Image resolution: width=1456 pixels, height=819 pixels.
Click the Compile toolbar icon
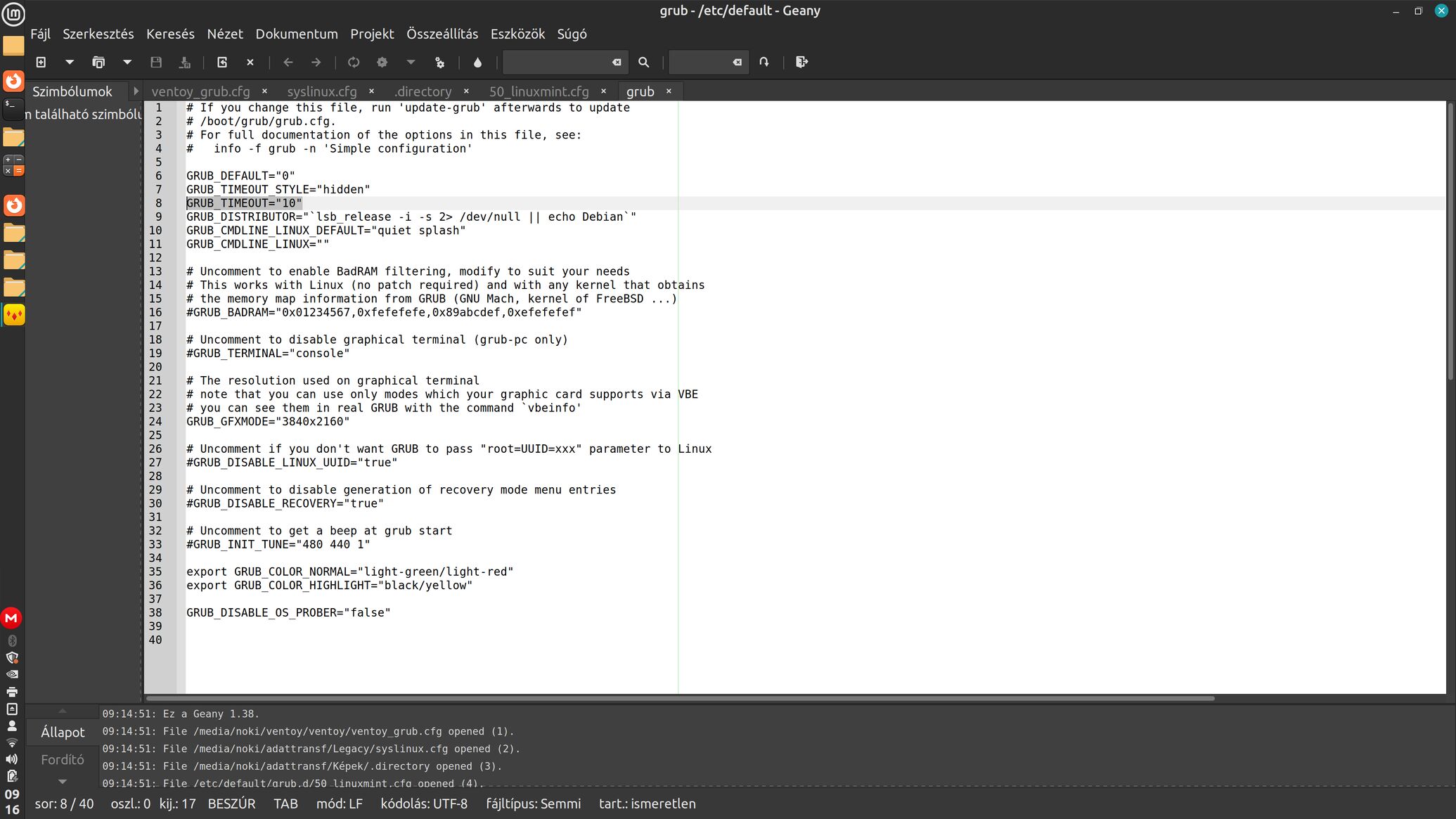pyautogui.click(x=354, y=63)
